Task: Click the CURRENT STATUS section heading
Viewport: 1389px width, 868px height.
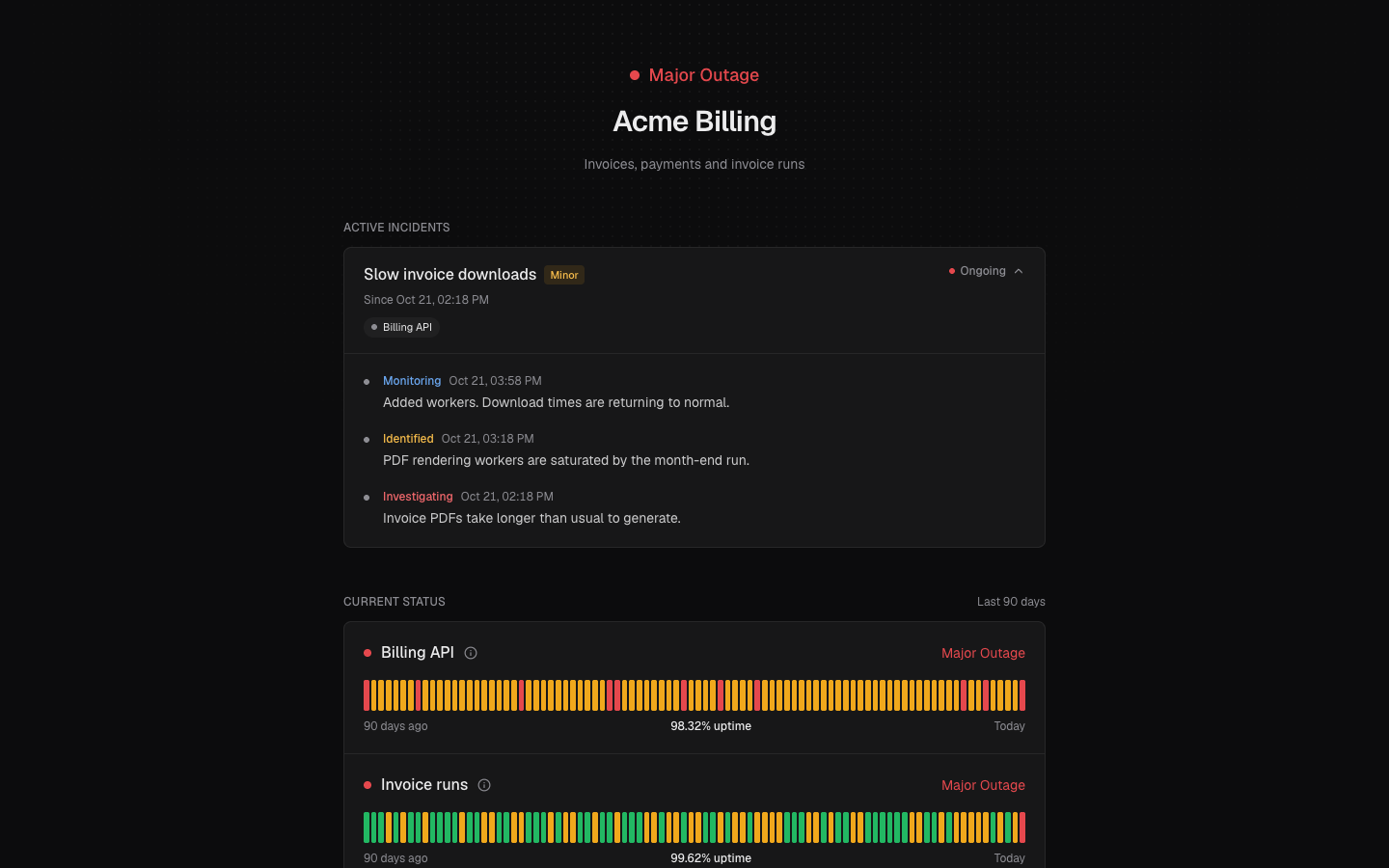Action: tap(395, 602)
